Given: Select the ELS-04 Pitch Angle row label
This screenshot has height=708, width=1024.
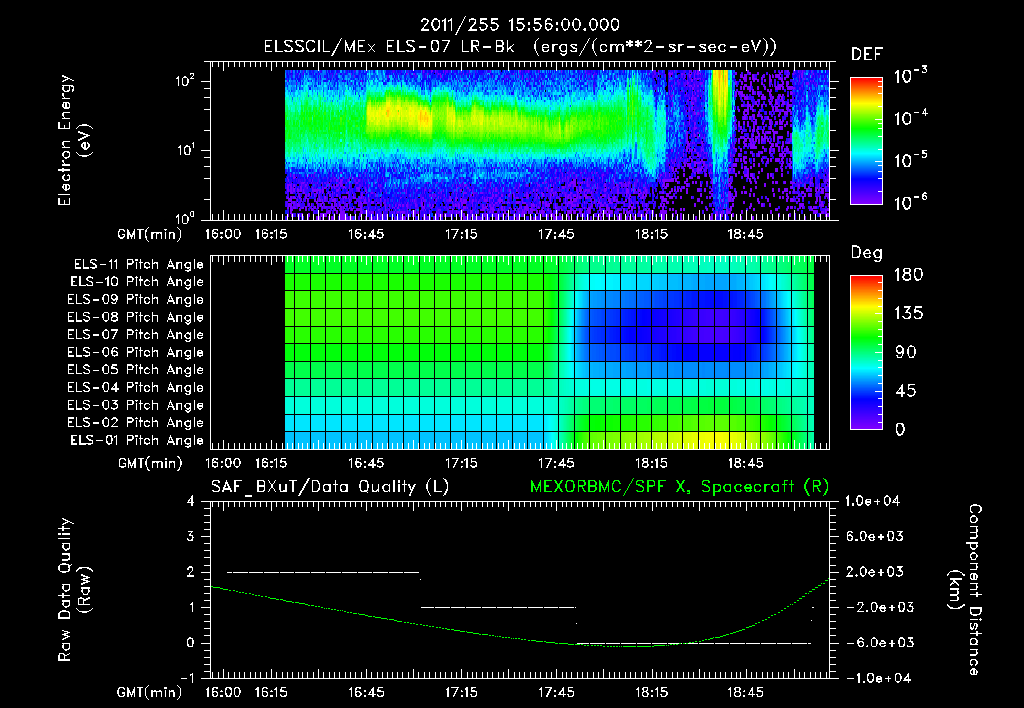Looking at the screenshot, I should tap(135, 387).
